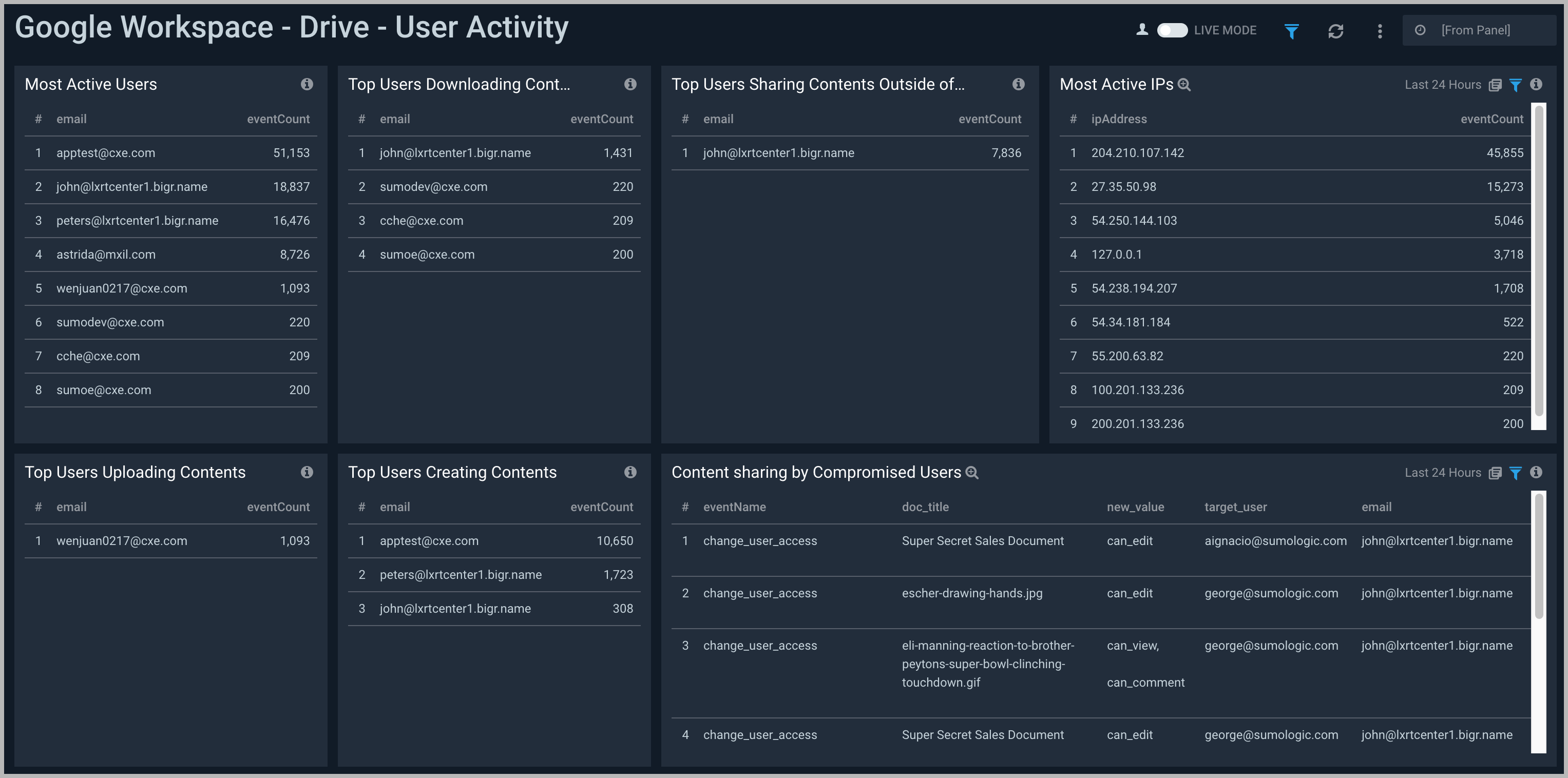View info for the Most Active Users panel
The width and height of the screenshot is (1568, 778).
(308, 84)
